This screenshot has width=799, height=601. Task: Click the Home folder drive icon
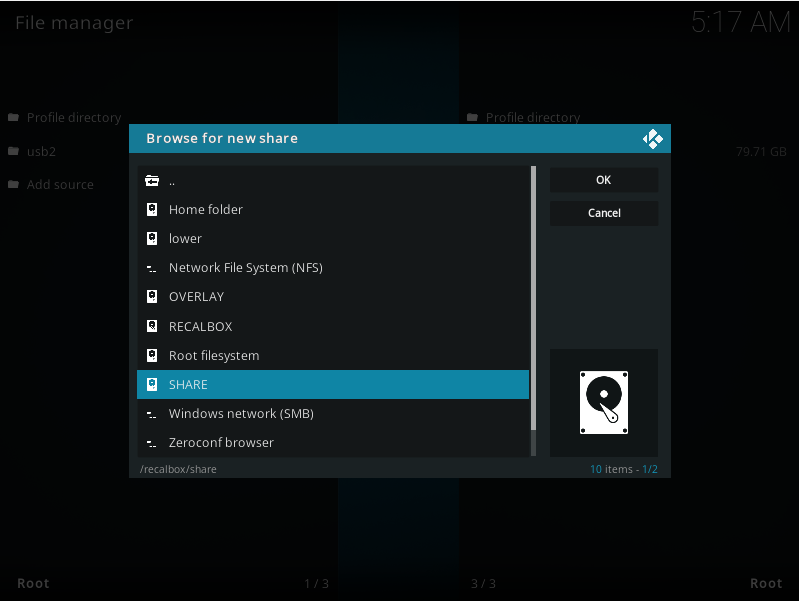152,210
